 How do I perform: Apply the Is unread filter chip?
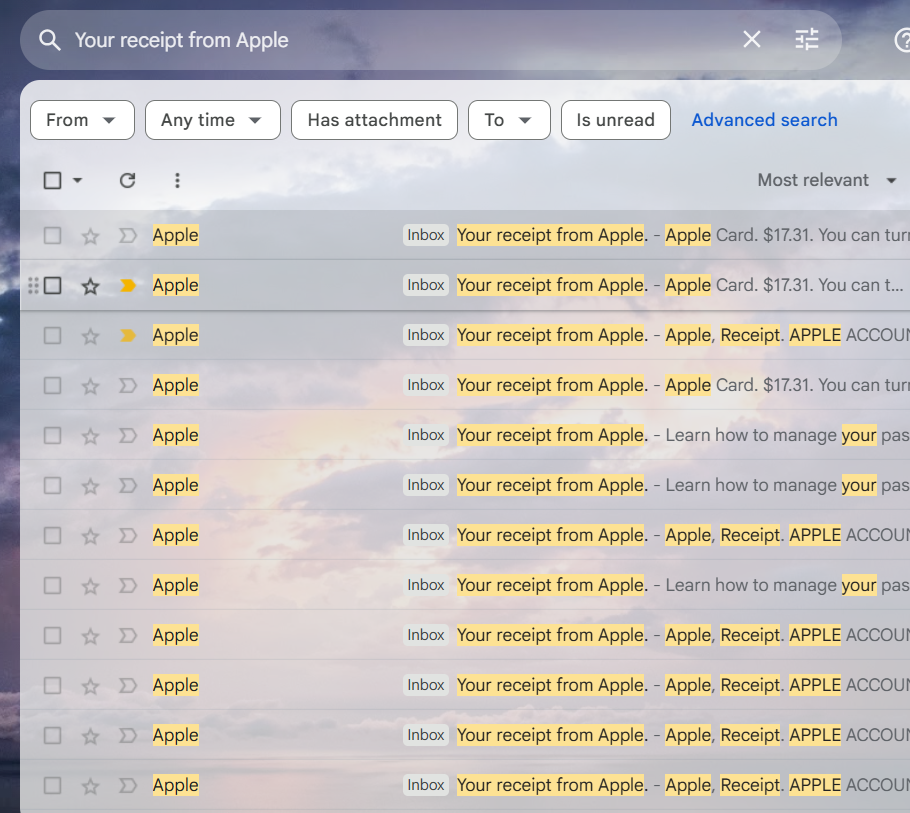pyautogui.click(x=615, y=119)
